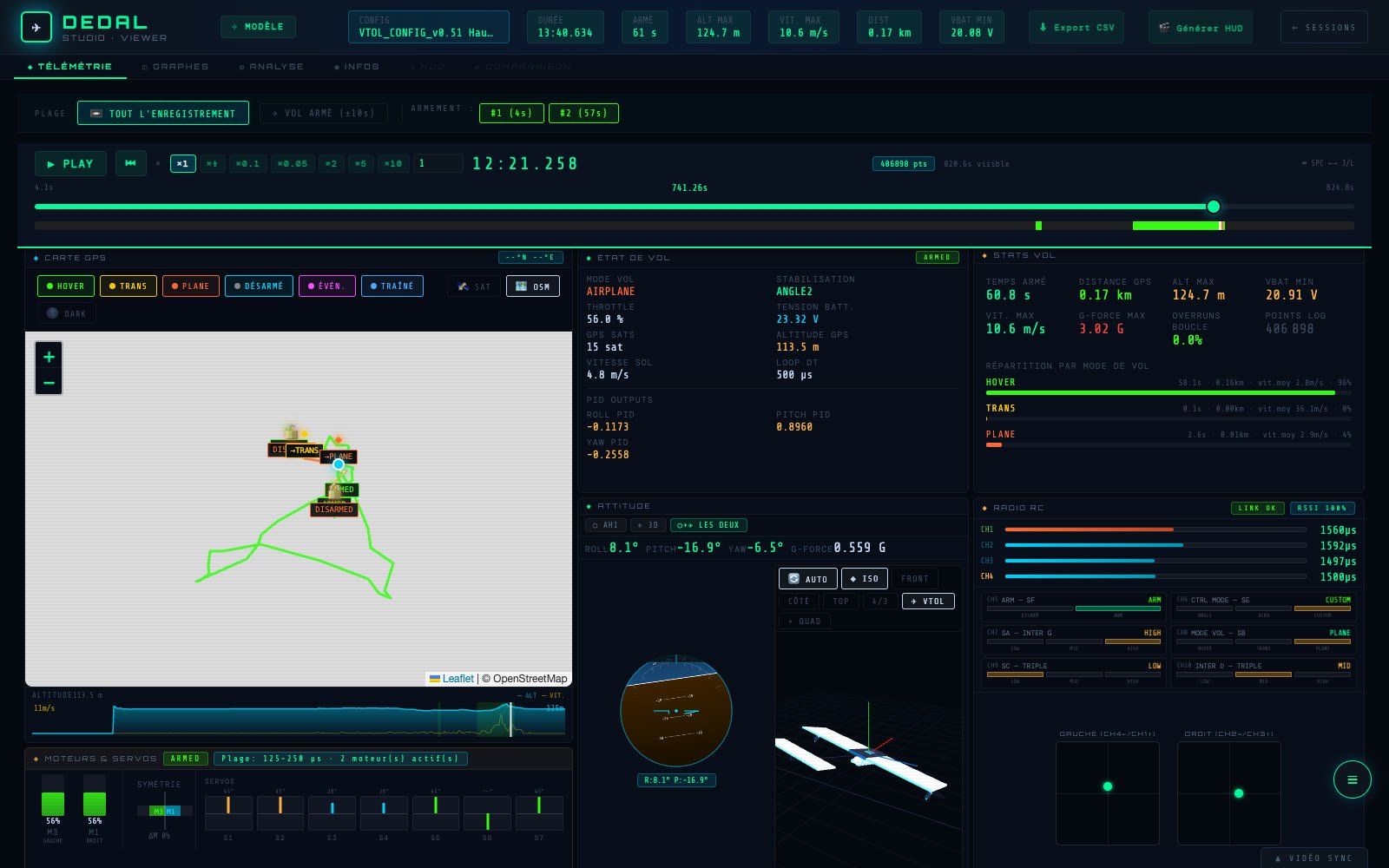Toggle ÉVÉN. event markers on map
This screenshot has height=868, width=1389.
(x=327, y=286)
